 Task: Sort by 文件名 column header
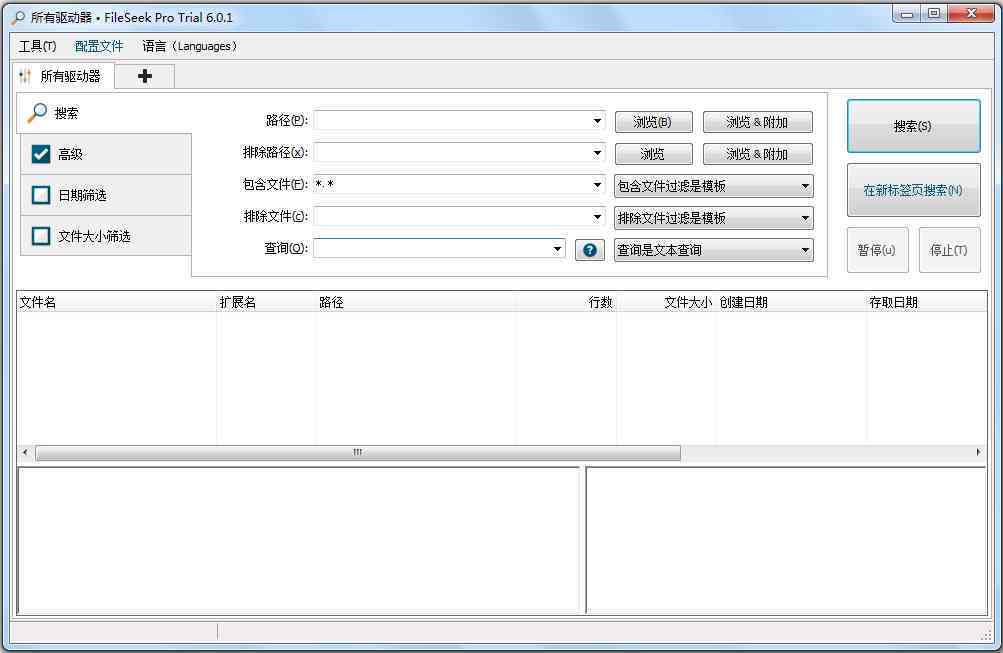pos(116,303)
